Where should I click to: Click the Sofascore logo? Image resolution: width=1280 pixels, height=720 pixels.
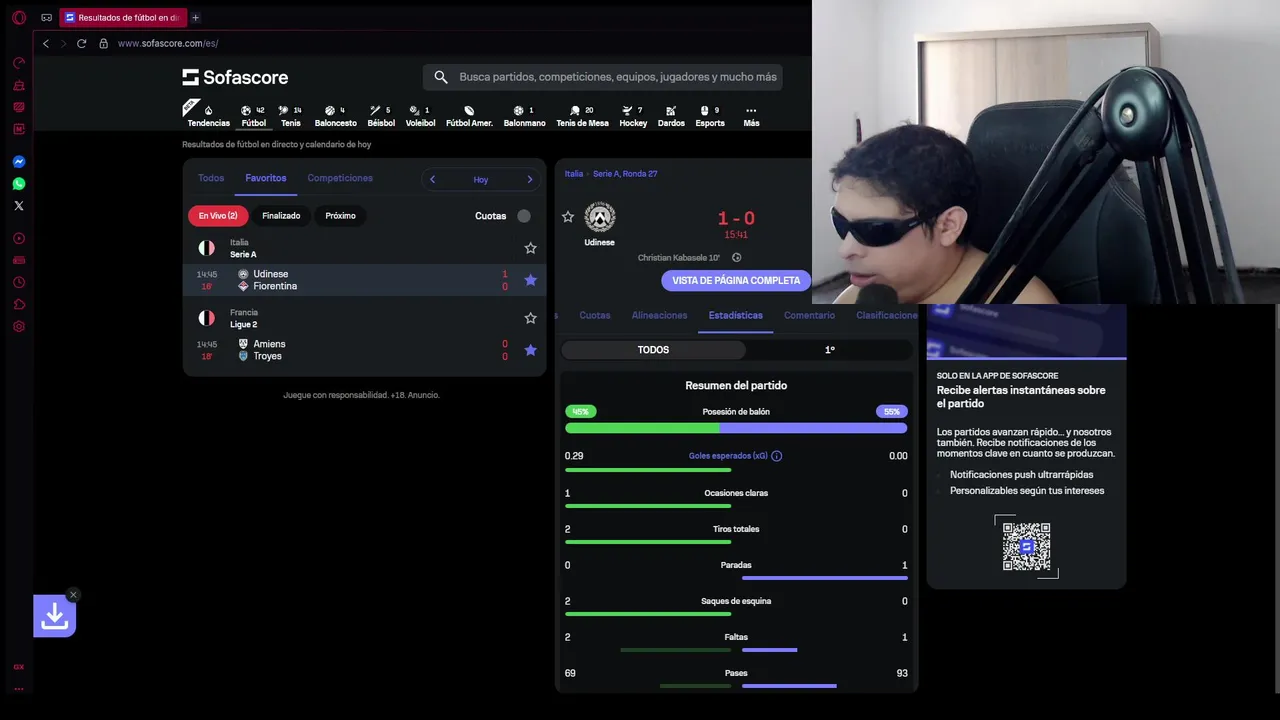tap(235, 77)
